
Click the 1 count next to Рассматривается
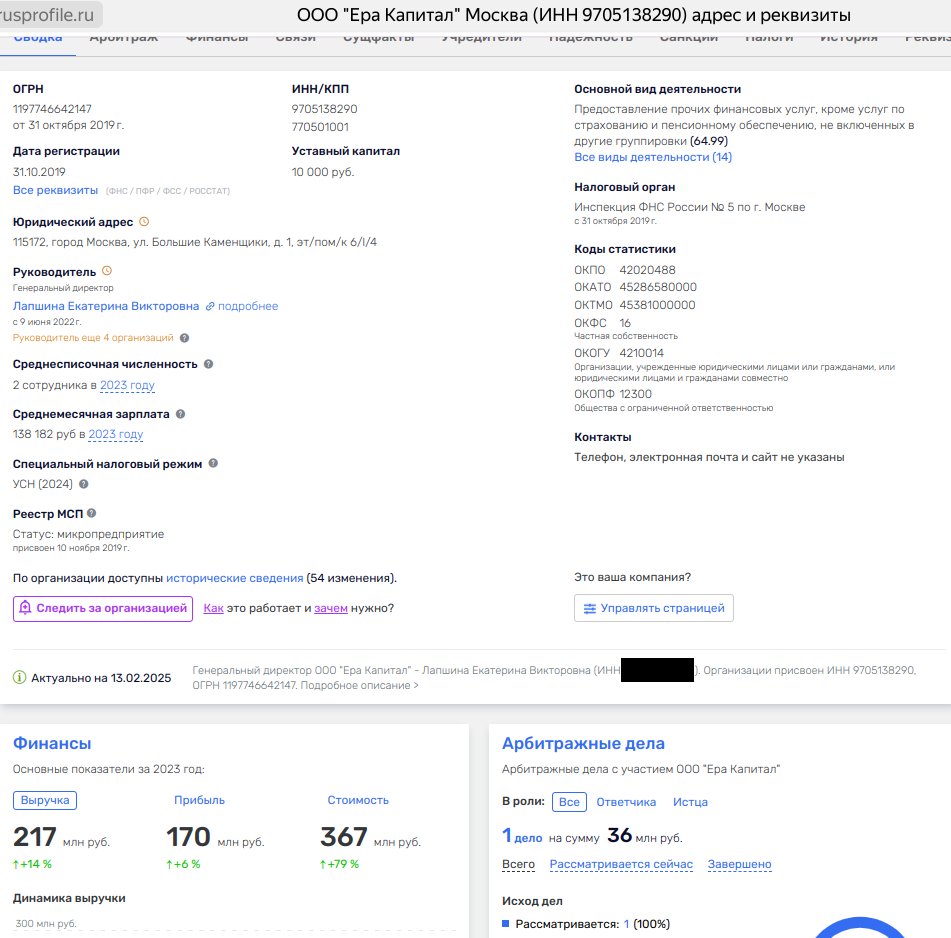coord(627,924)
